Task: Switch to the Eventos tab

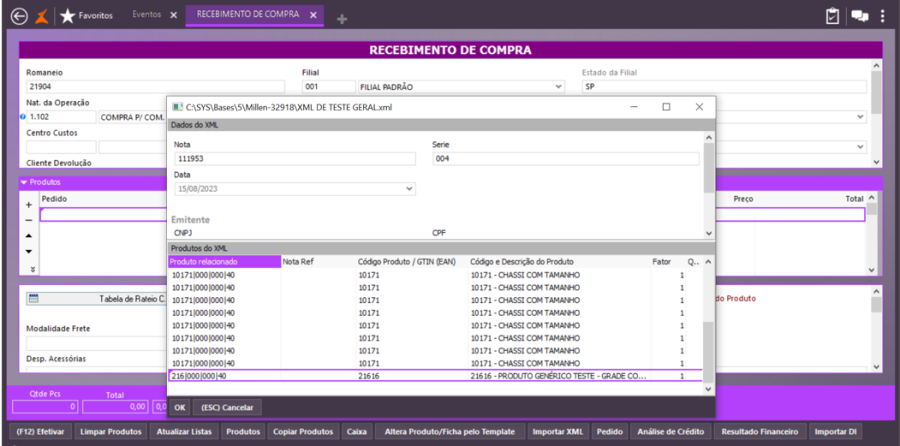Action: click(x=145, y=16)
